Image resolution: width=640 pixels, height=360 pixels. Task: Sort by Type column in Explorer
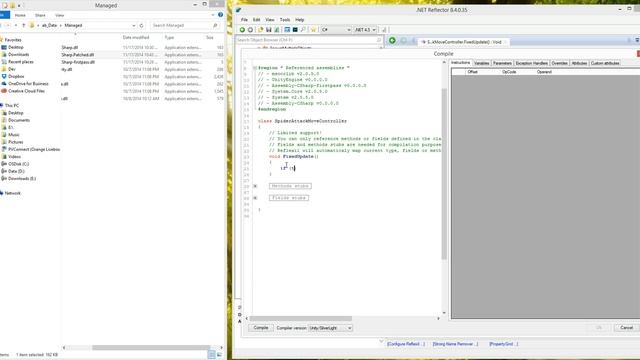pos(169,38)
